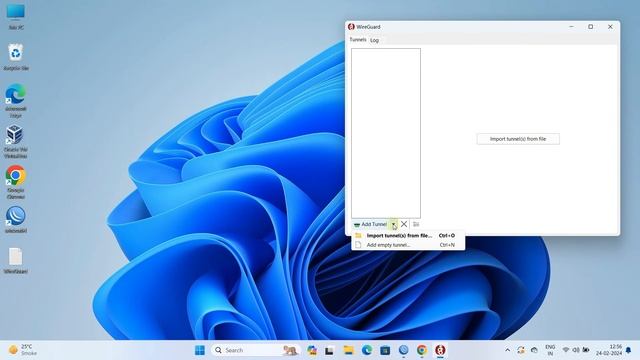Launch Oracle VM VirtualBox desktop shortcut

(16, 141)
